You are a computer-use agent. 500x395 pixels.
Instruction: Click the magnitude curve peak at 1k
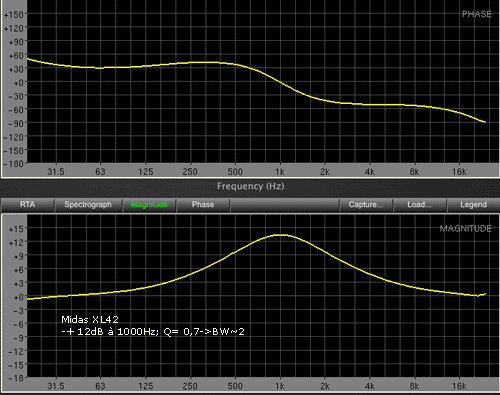tap(281, 235)
